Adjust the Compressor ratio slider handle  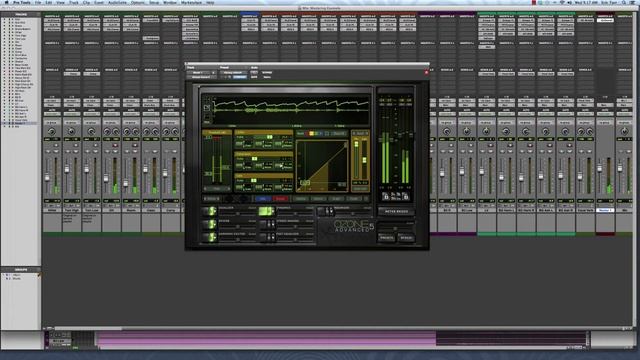pyautogui.click(x=254, y=159)
